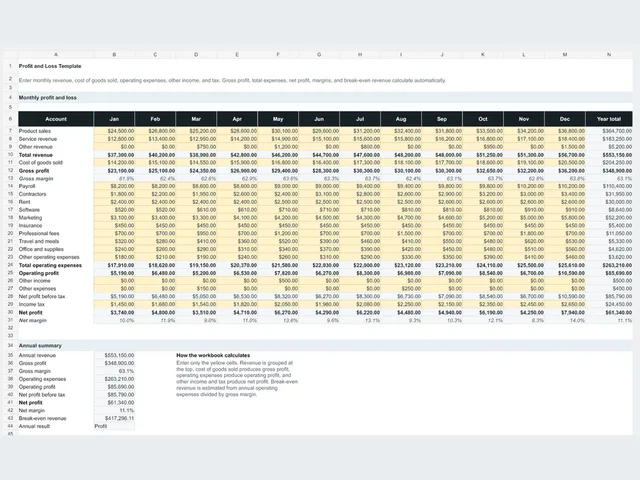This screenshot has width=640, height=480.
Task: Click the Net profit year total $61,340.00
Action: (x=609, y=313)
